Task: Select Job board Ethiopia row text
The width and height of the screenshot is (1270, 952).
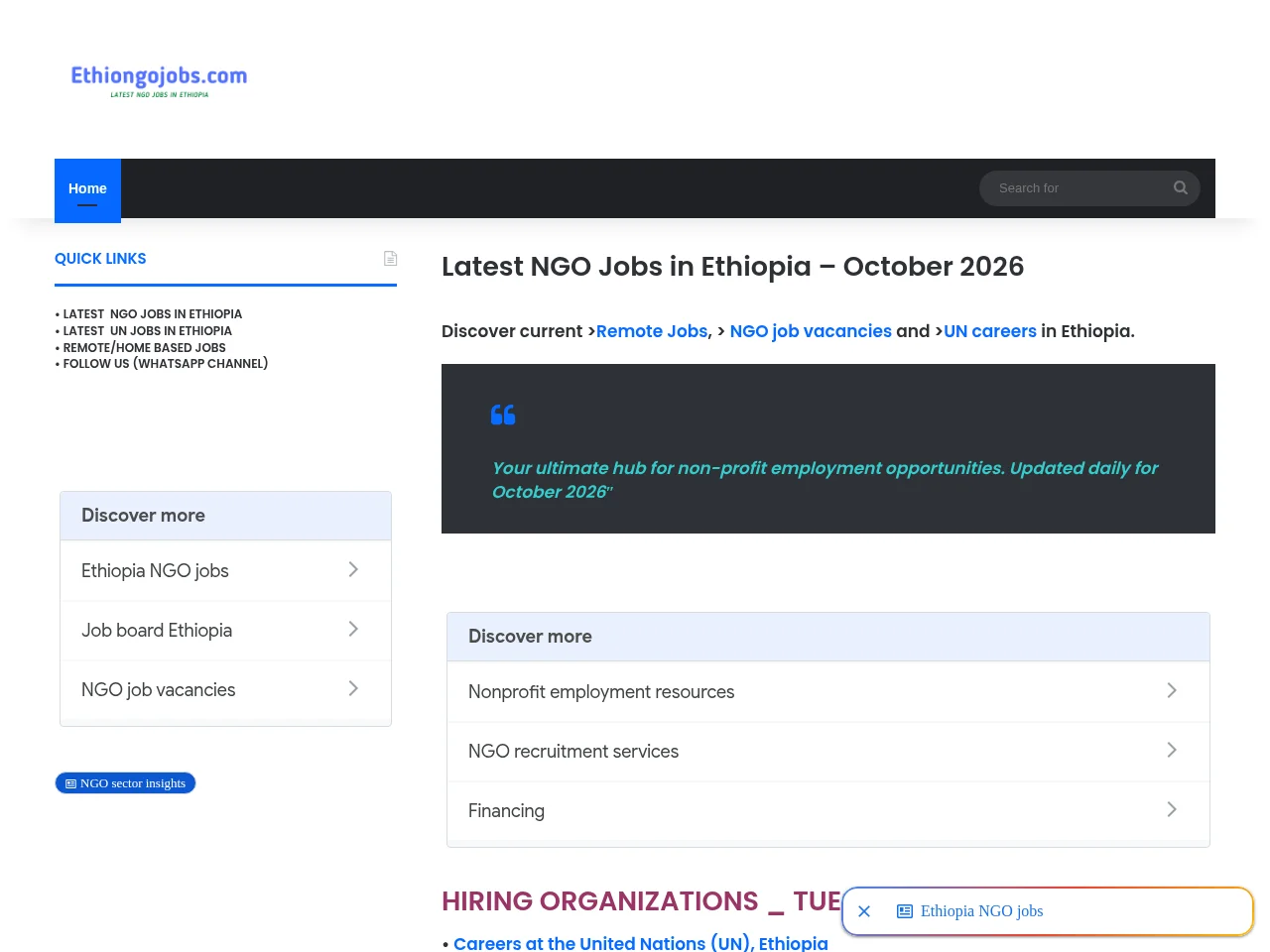Action: click(x=157, y=630)
